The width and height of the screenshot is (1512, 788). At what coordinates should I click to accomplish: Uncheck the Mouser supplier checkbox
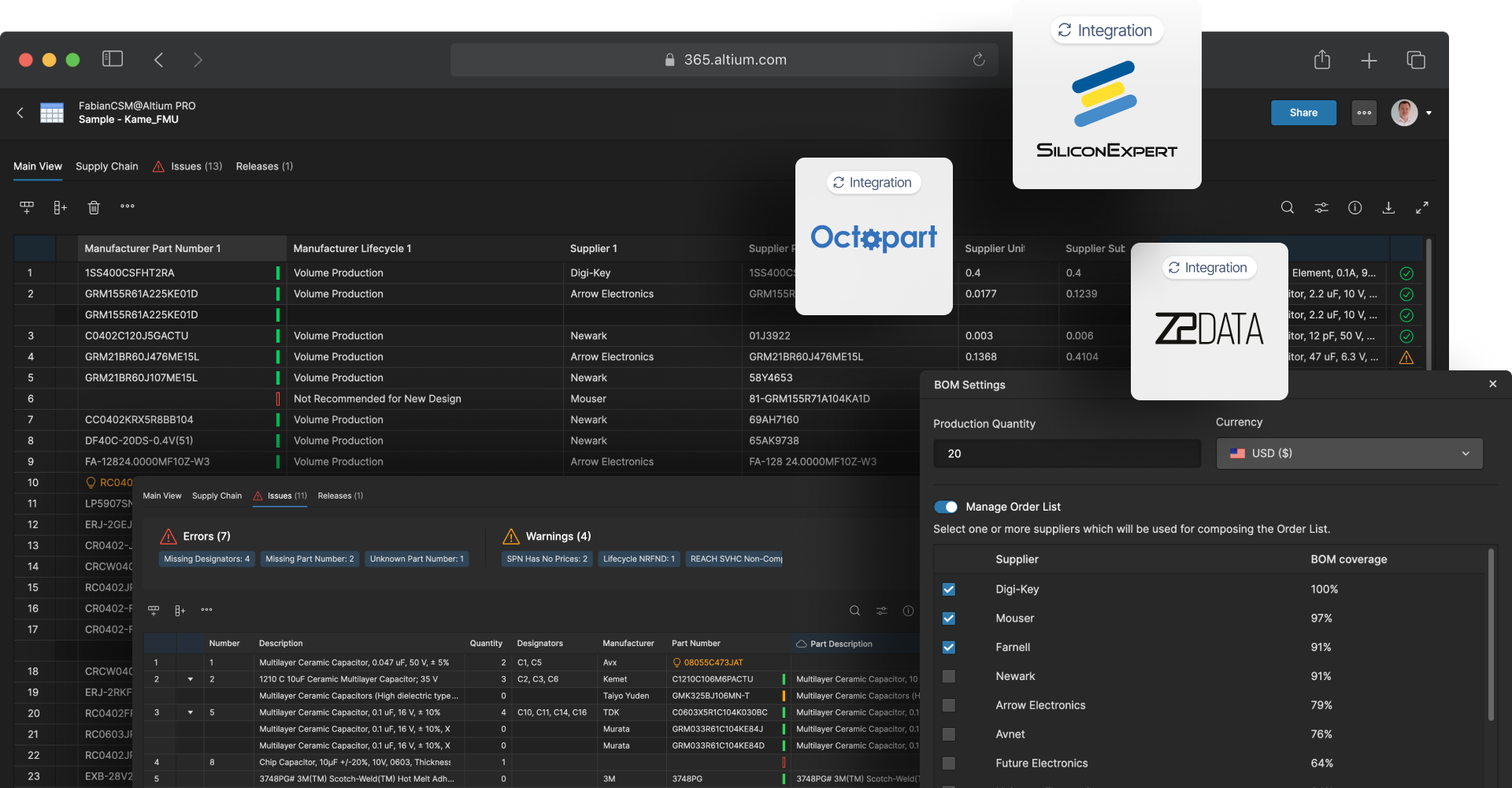click(949, 619)
